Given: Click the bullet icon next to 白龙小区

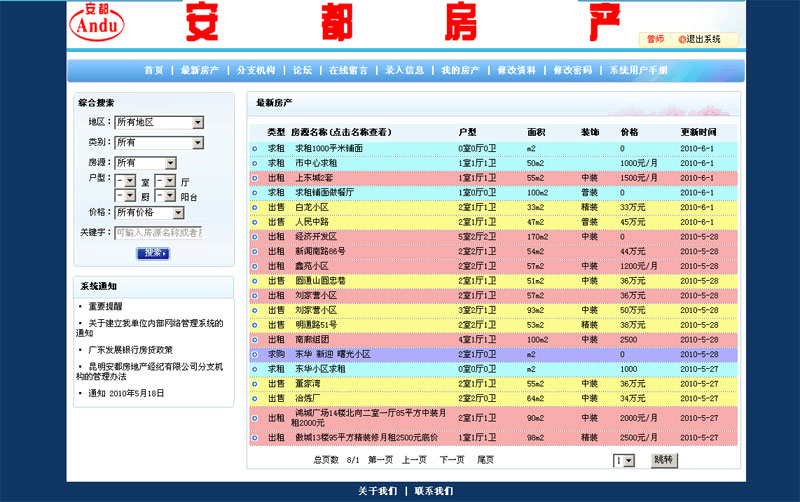Looking at the screenshot, I should [x=255, y=207].
